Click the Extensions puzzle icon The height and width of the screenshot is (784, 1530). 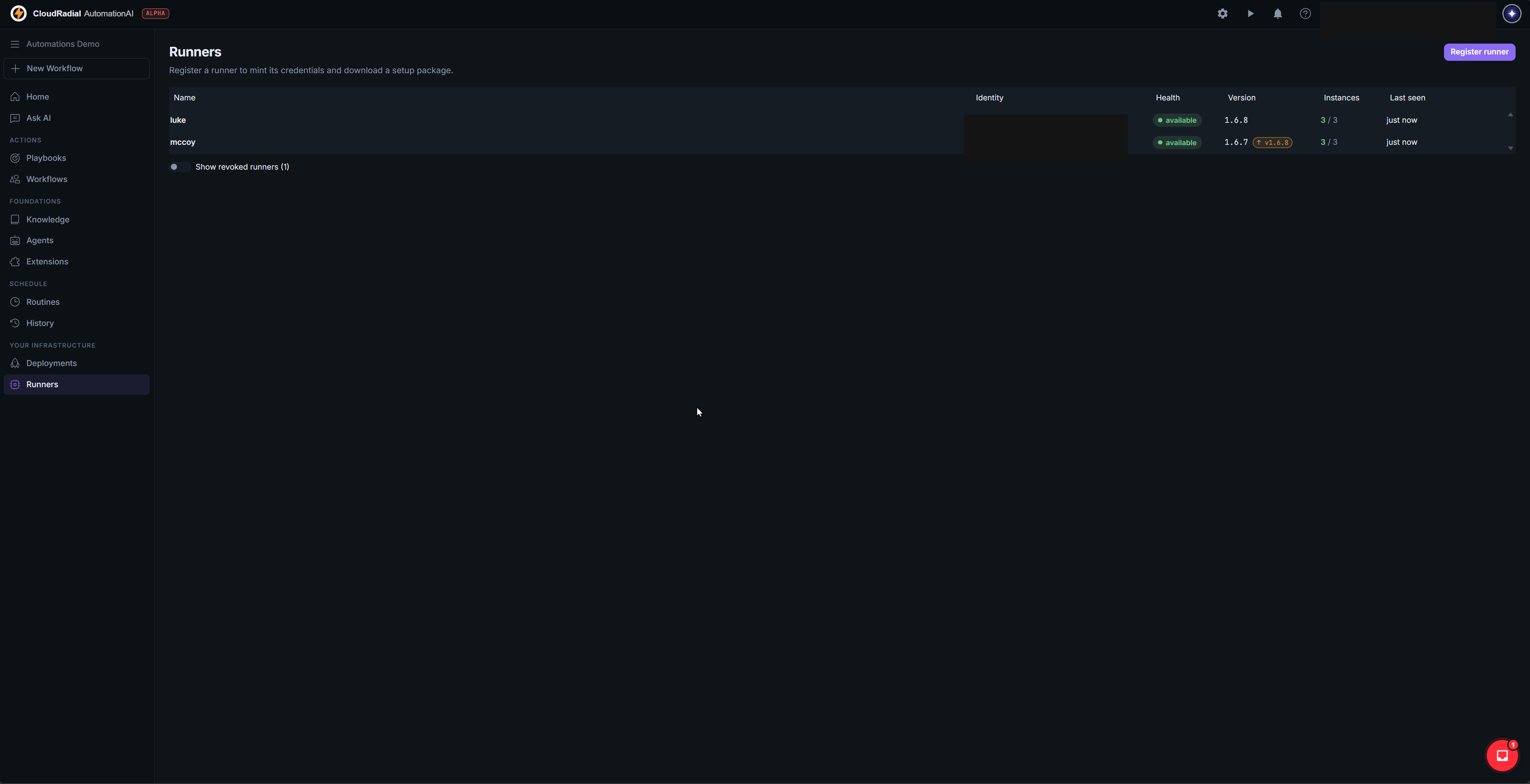point(15,262)
